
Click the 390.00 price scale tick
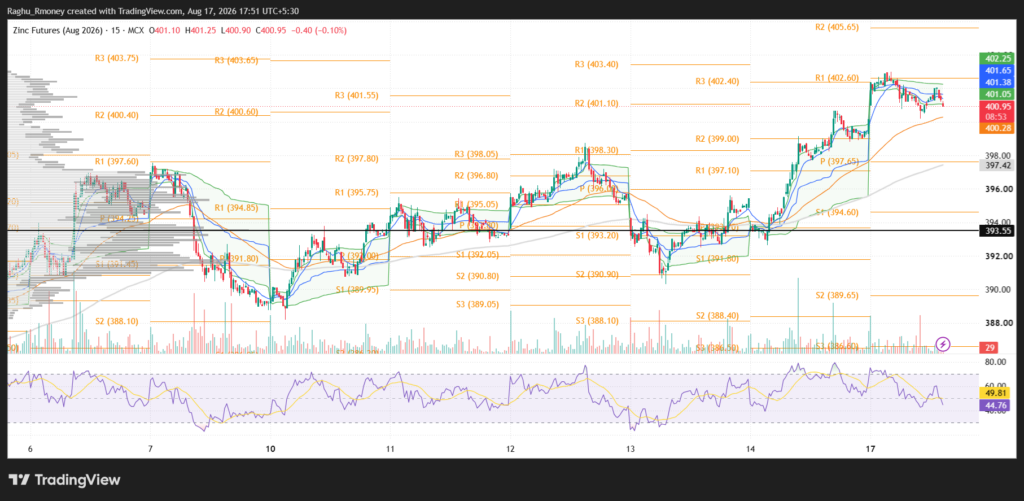[997, 289]
